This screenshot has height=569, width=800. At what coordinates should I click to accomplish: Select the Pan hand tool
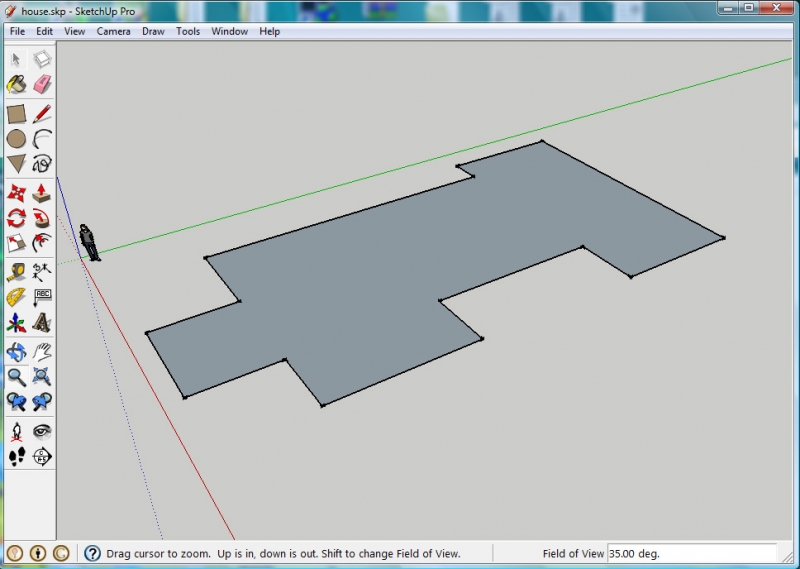(42, 352)
